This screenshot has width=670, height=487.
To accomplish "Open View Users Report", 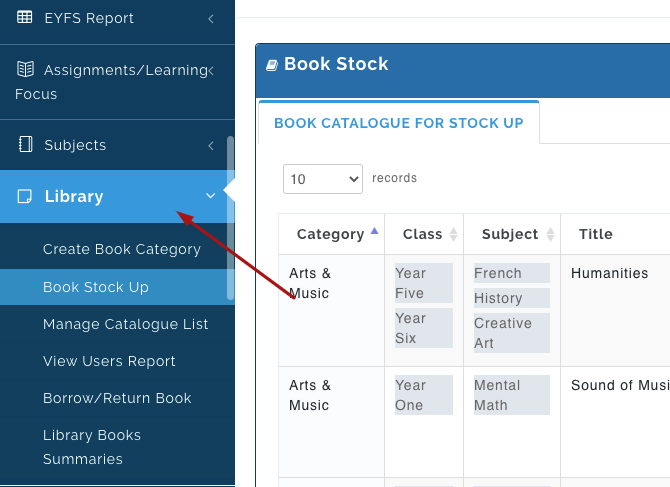I will click(x=109, y=361).
